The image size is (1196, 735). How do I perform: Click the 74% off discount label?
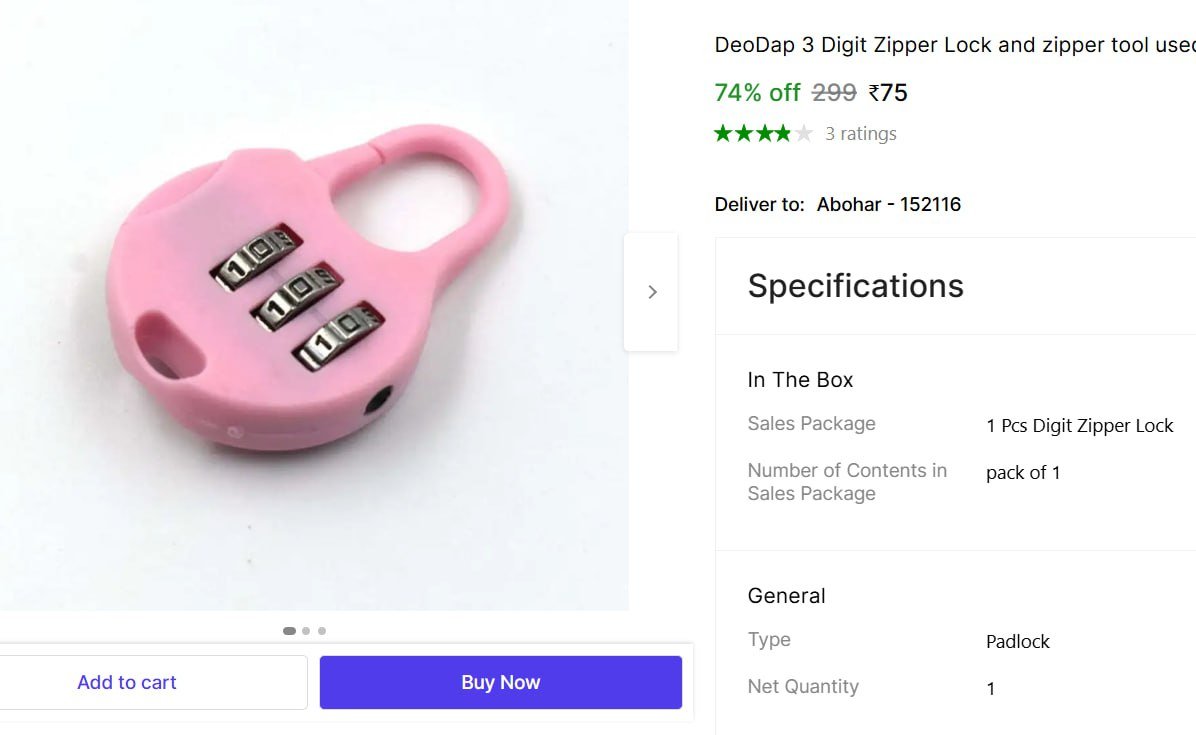[x=757, y=93]
